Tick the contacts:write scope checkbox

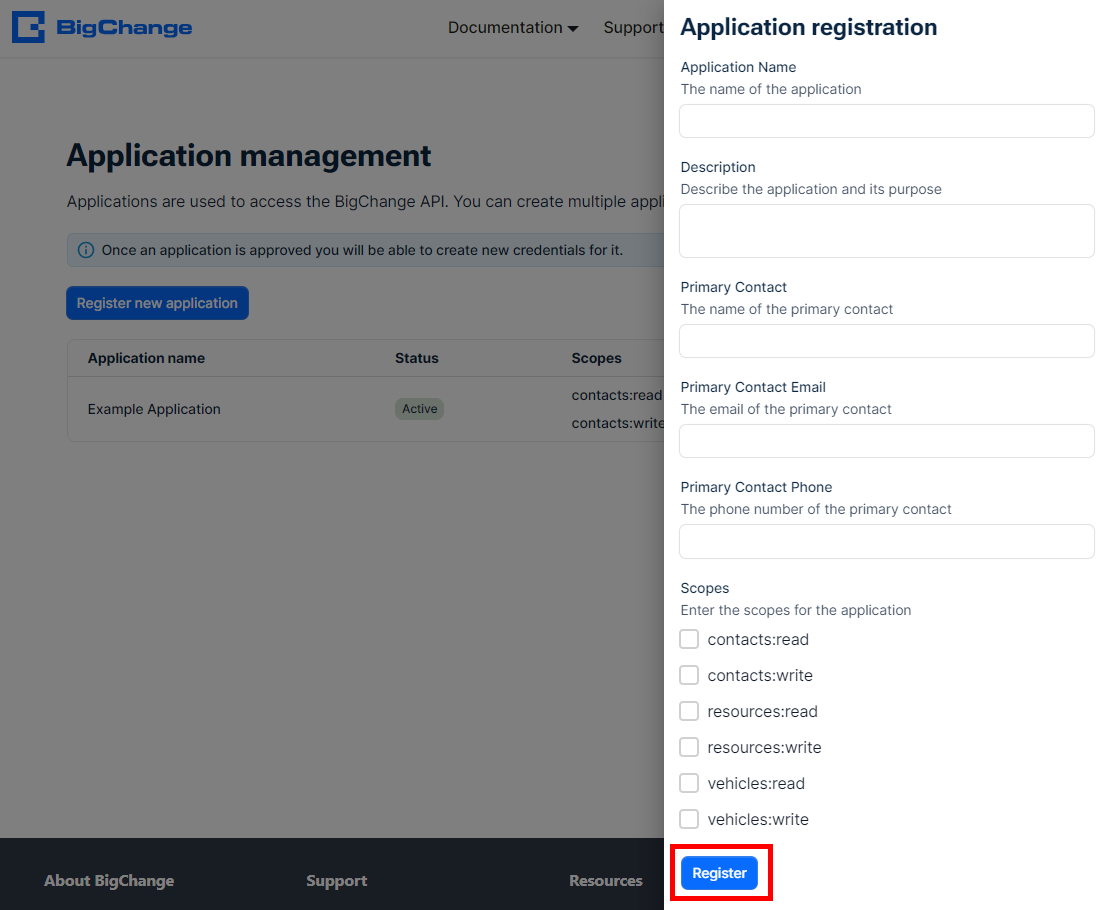tap(689, 675)
